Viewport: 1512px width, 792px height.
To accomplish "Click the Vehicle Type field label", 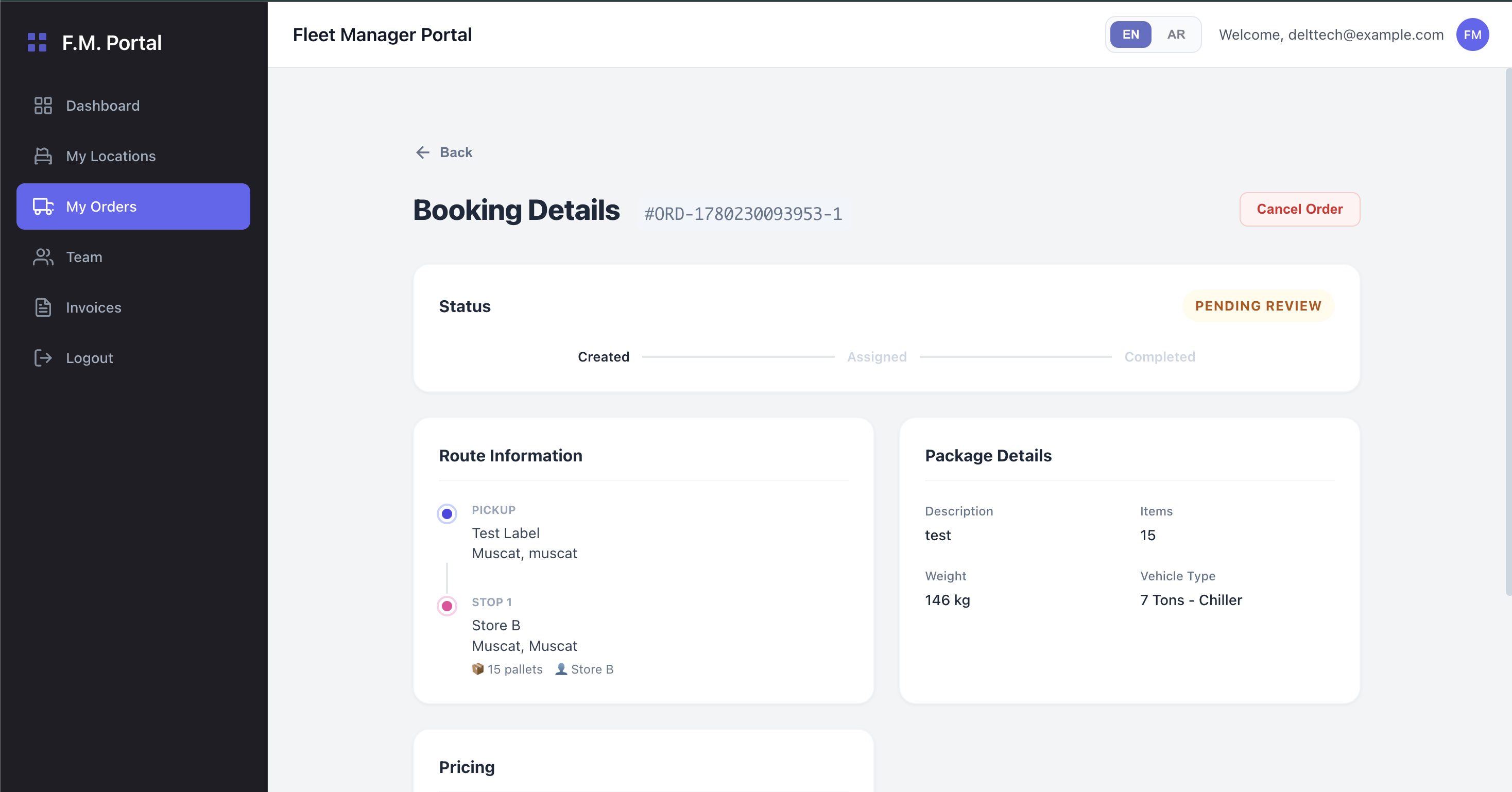I will pyautogui.click(x=1177, y=576).
